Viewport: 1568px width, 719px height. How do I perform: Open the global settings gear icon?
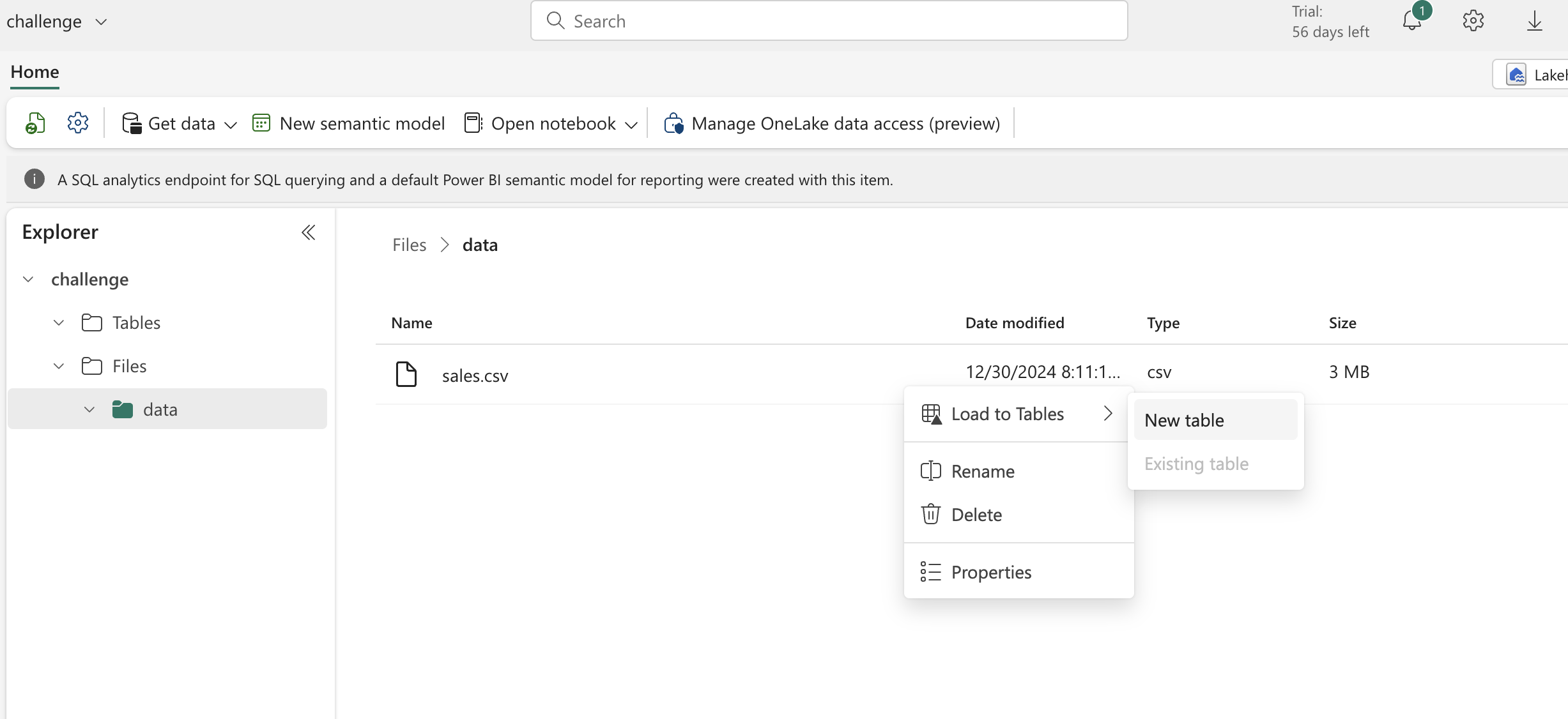point(1473,21)
